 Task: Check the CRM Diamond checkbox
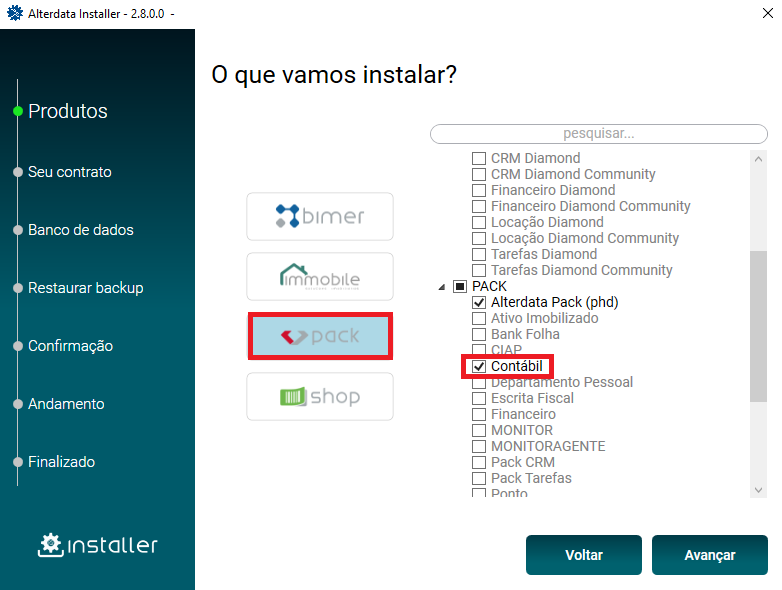(x=479, y=159)
